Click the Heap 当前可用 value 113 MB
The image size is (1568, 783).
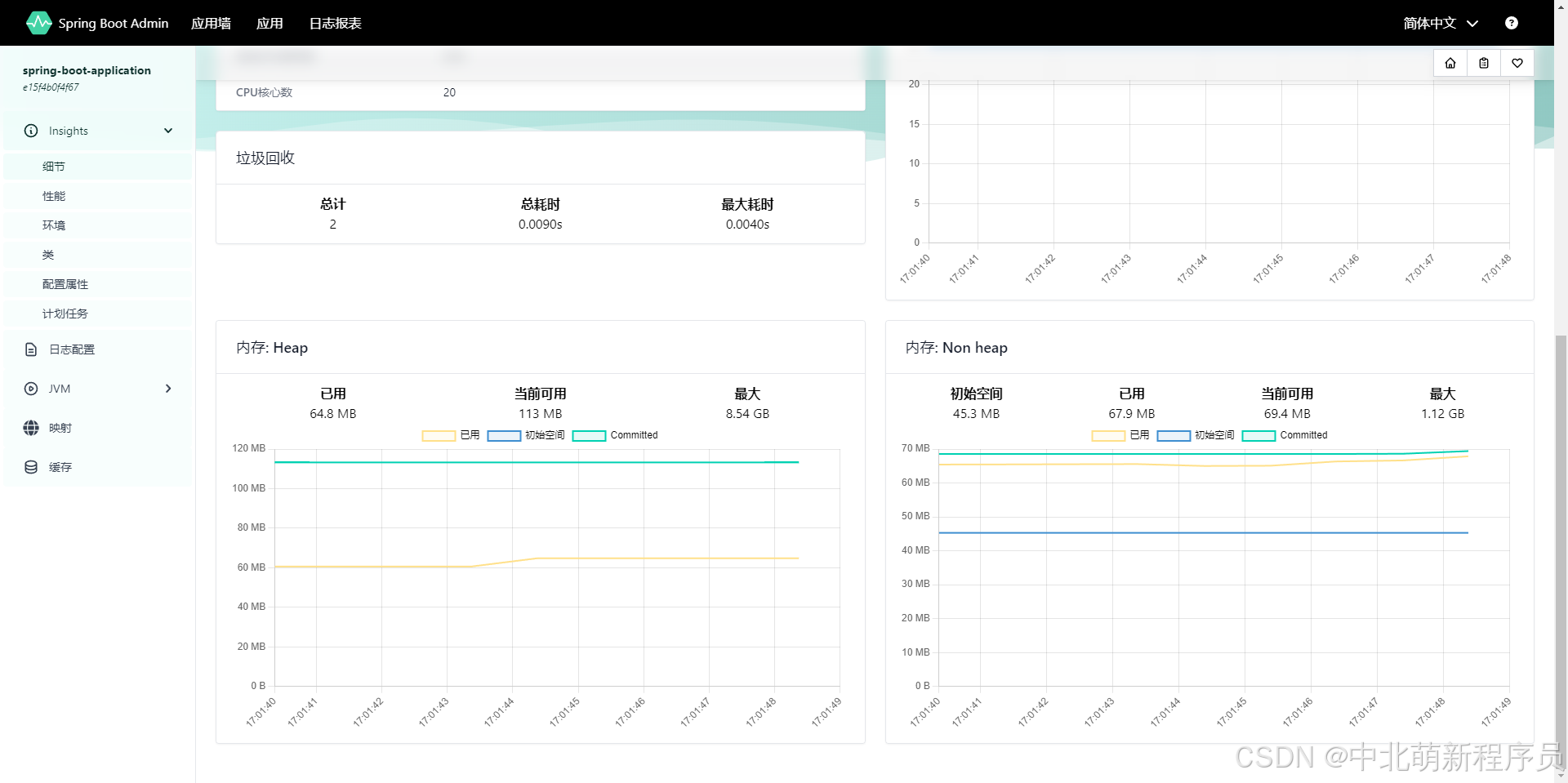540,414
